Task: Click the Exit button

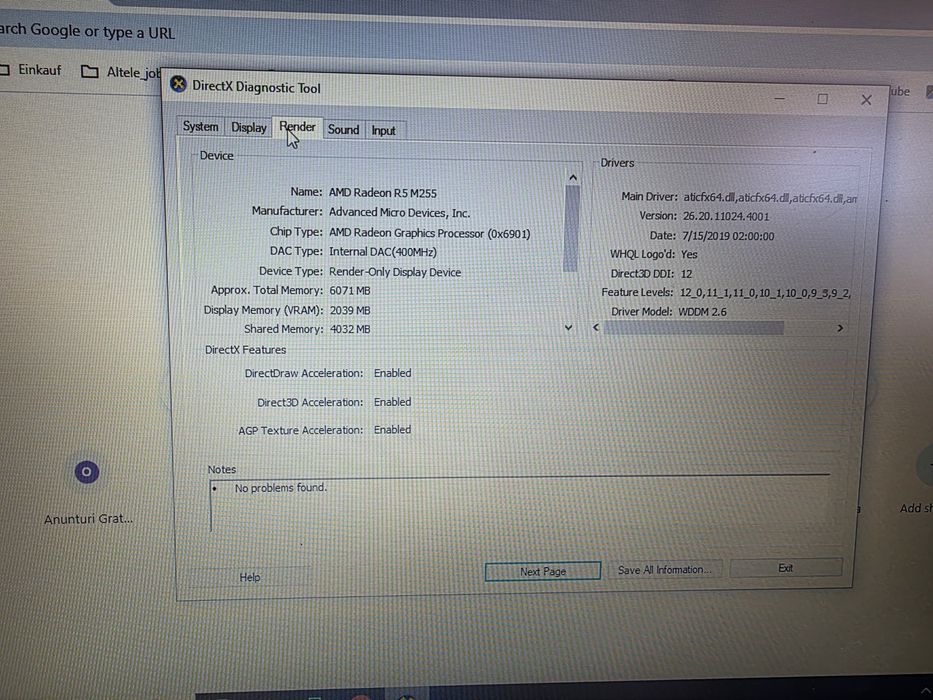Action: (785, 568)
